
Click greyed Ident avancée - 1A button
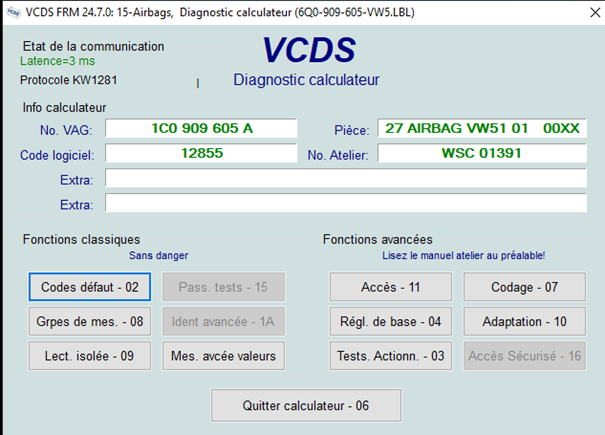(223, 321)
